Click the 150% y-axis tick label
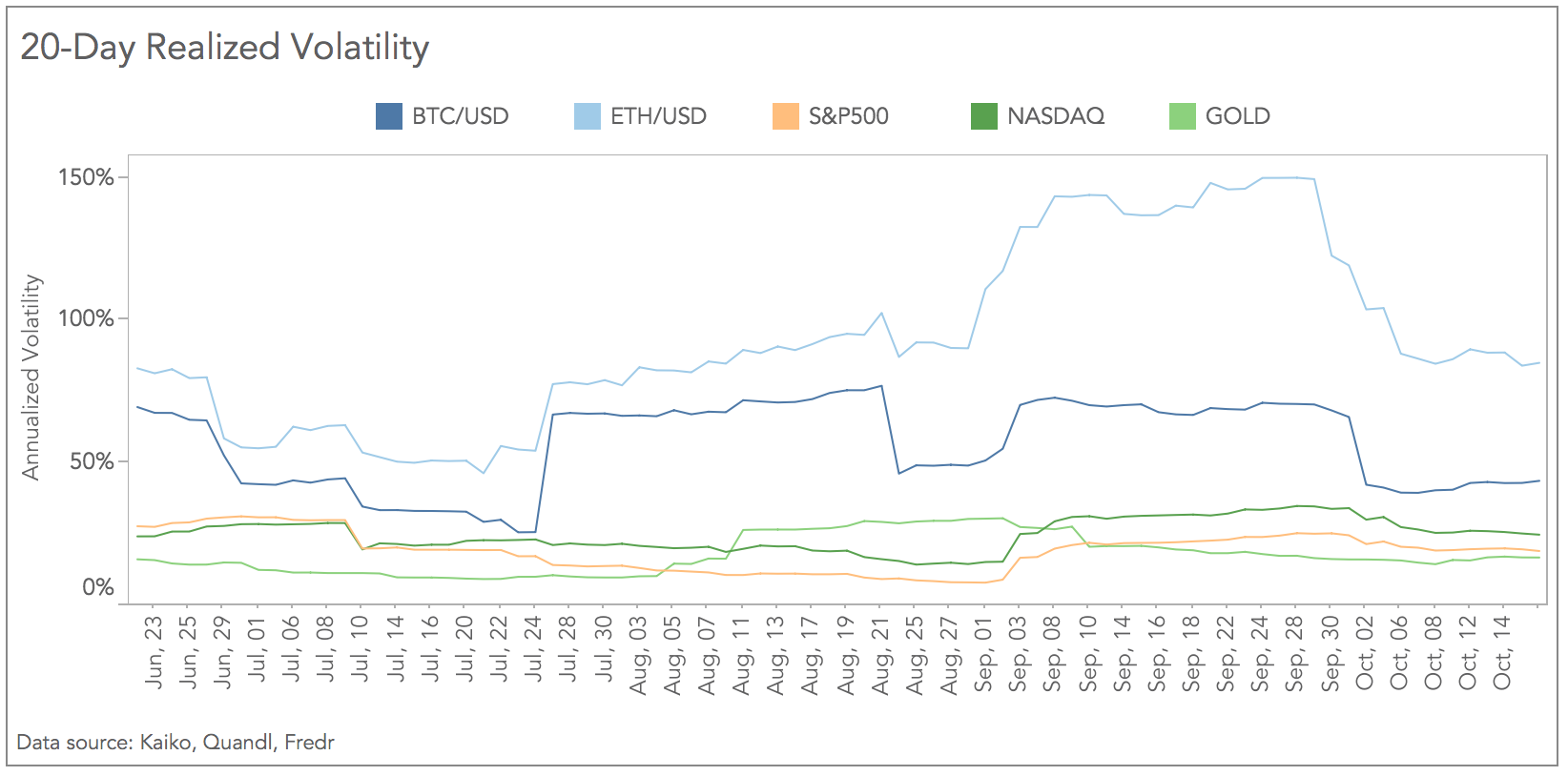 [86, 177]
